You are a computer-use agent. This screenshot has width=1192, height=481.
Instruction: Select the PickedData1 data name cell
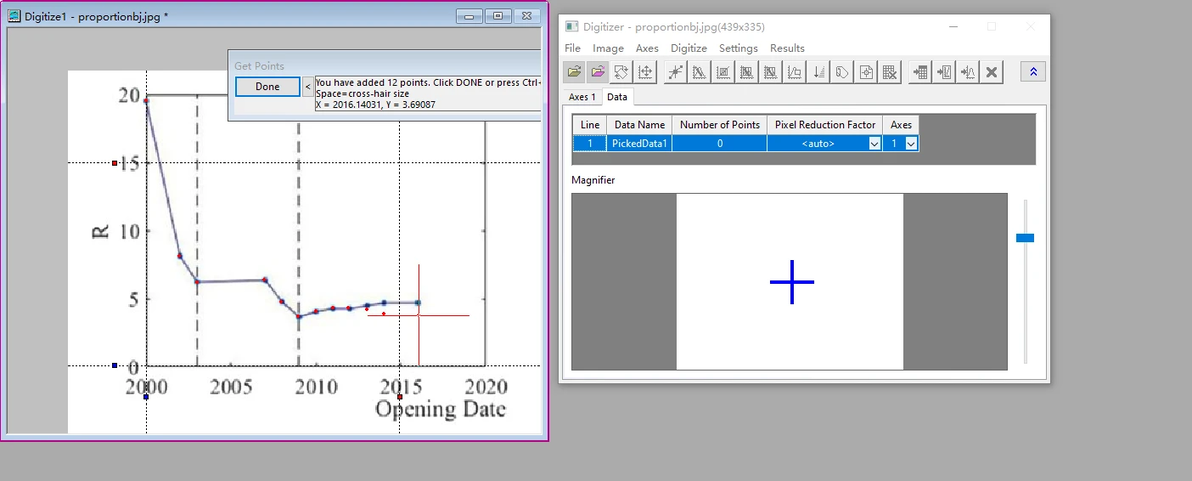tap(639, 143)
